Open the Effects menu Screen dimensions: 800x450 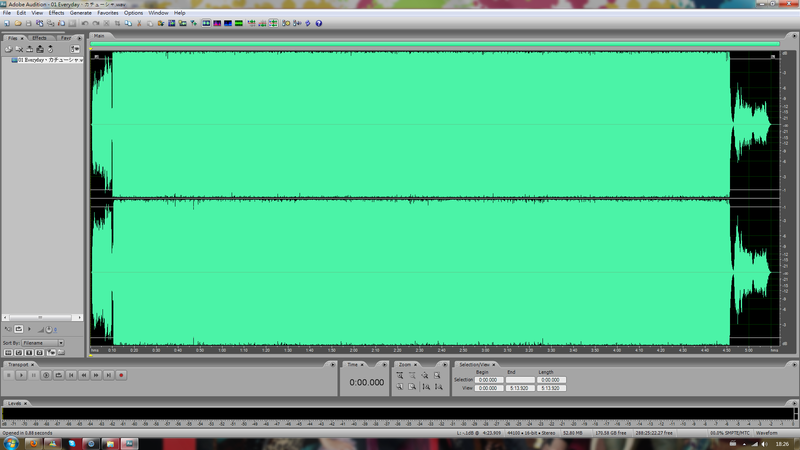click(57, 12)
